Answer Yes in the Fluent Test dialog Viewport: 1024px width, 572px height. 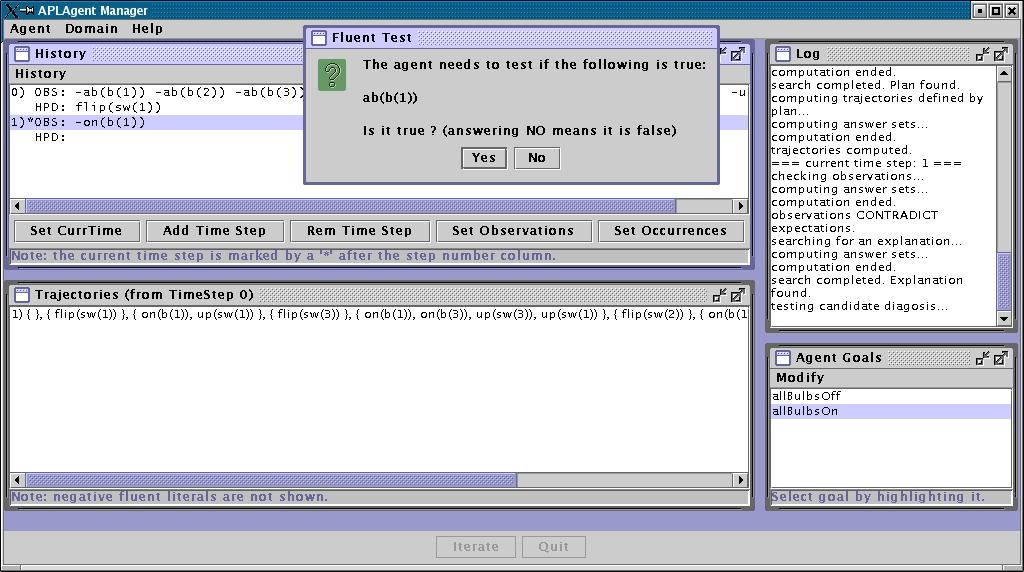tap(483, 158)
